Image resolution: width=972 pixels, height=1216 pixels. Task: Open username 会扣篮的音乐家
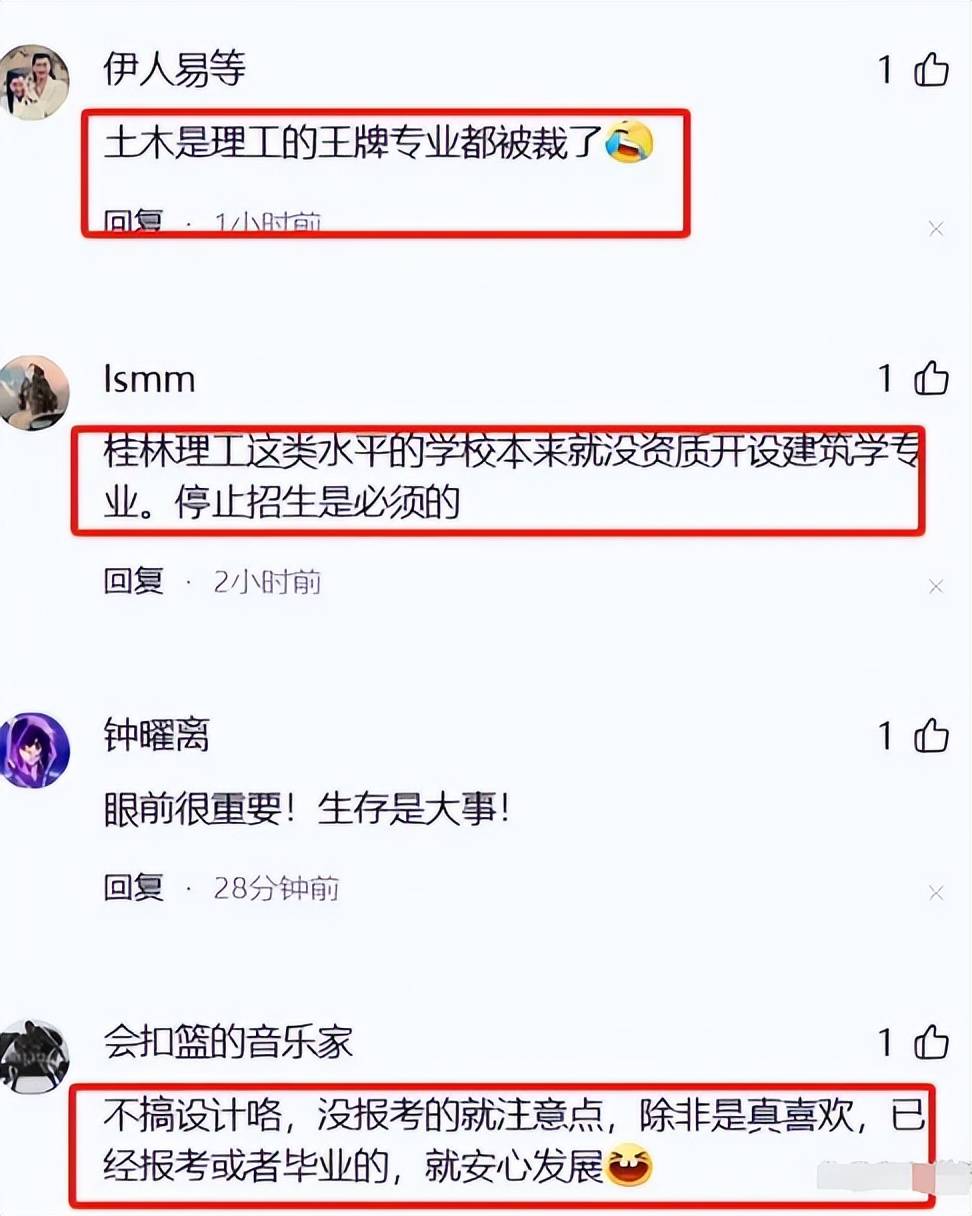(229, 1043)
